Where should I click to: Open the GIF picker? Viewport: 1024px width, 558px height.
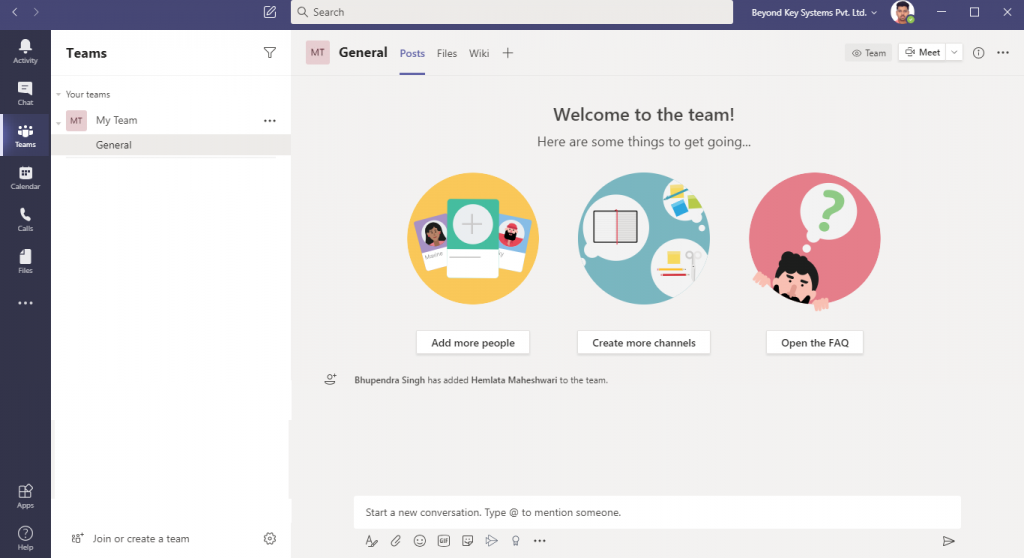[443, 541]
